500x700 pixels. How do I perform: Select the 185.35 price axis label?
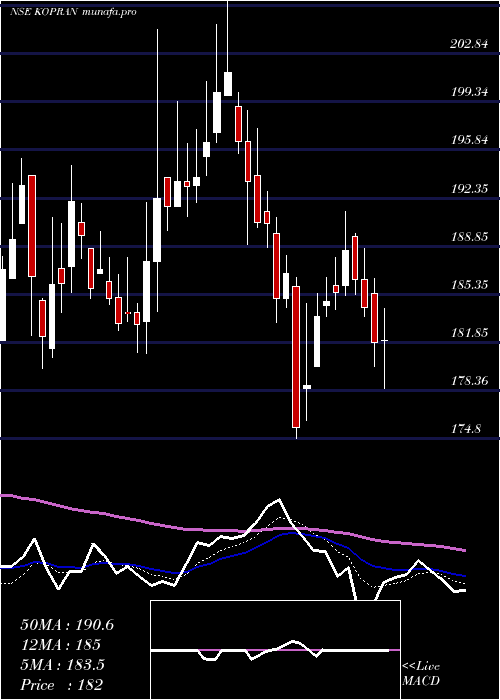(x=469, y=284)
